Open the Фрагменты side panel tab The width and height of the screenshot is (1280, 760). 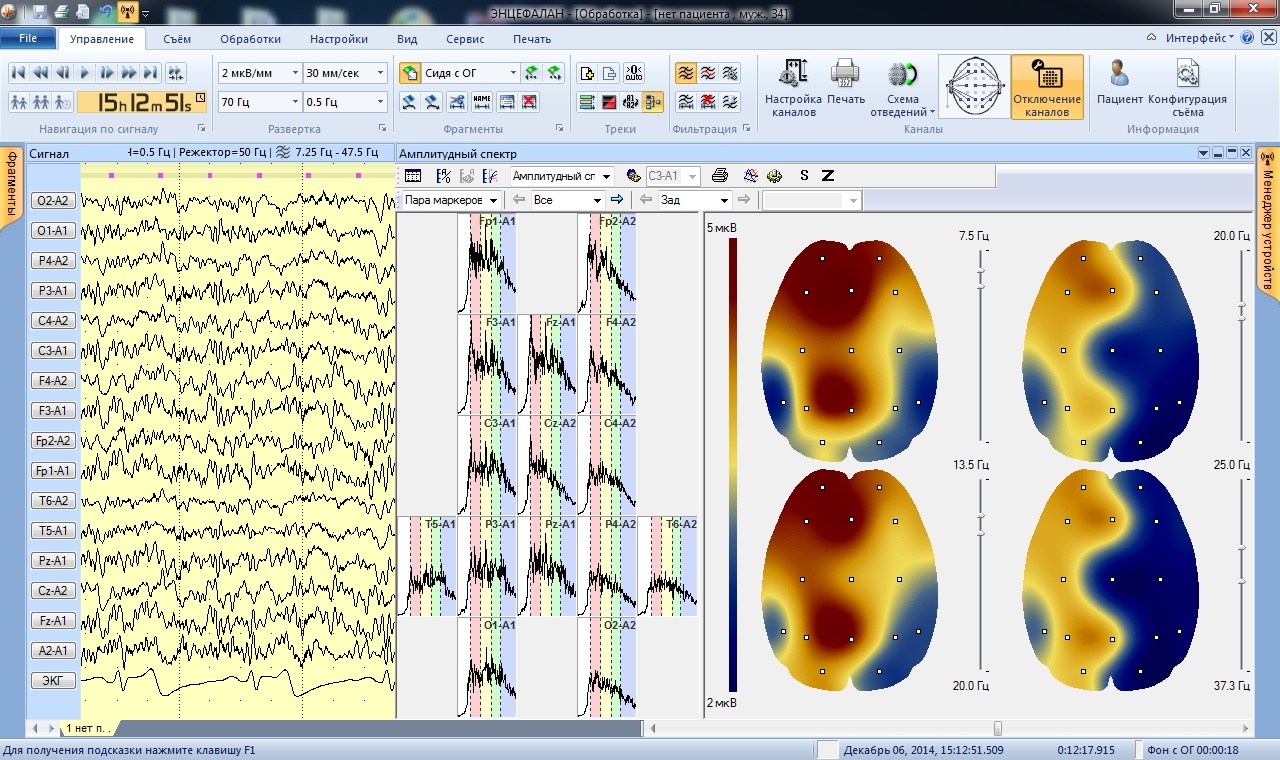click(x=11, y=188)
